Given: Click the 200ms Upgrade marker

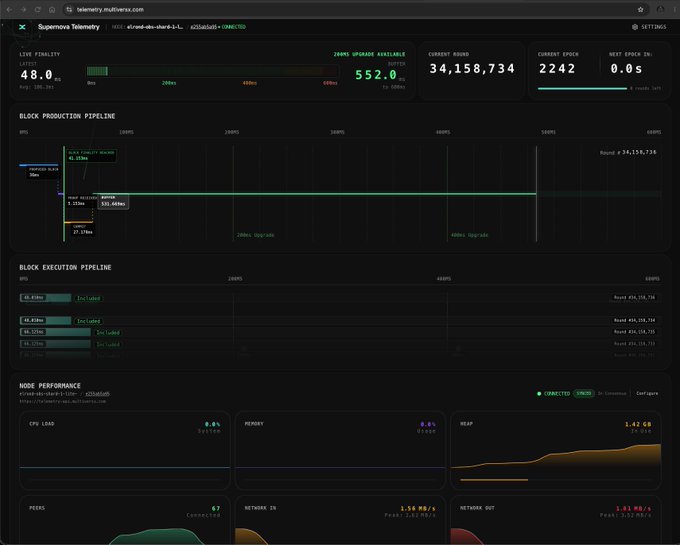Looking at the screenshot, I should click(x=255, y=235).
